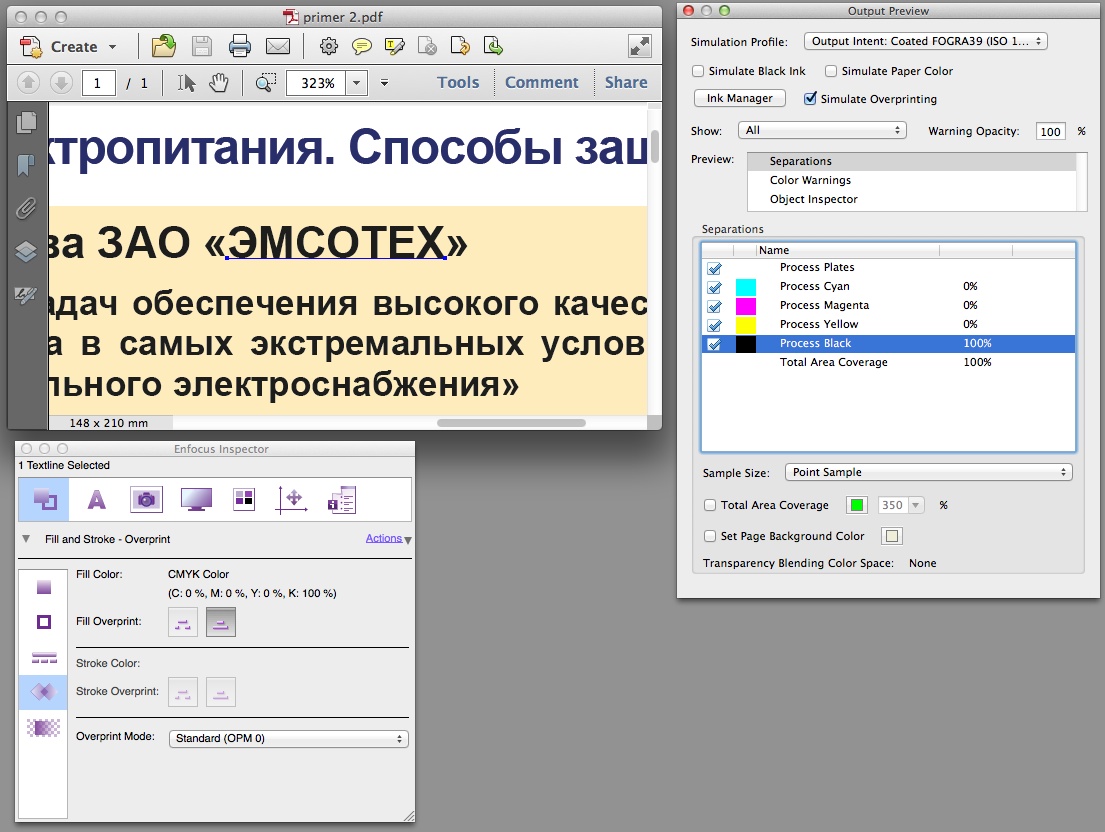This screenshot has height=832, width=1105.
Task: Activate the Hand pan tool
Action: (218, 82)
